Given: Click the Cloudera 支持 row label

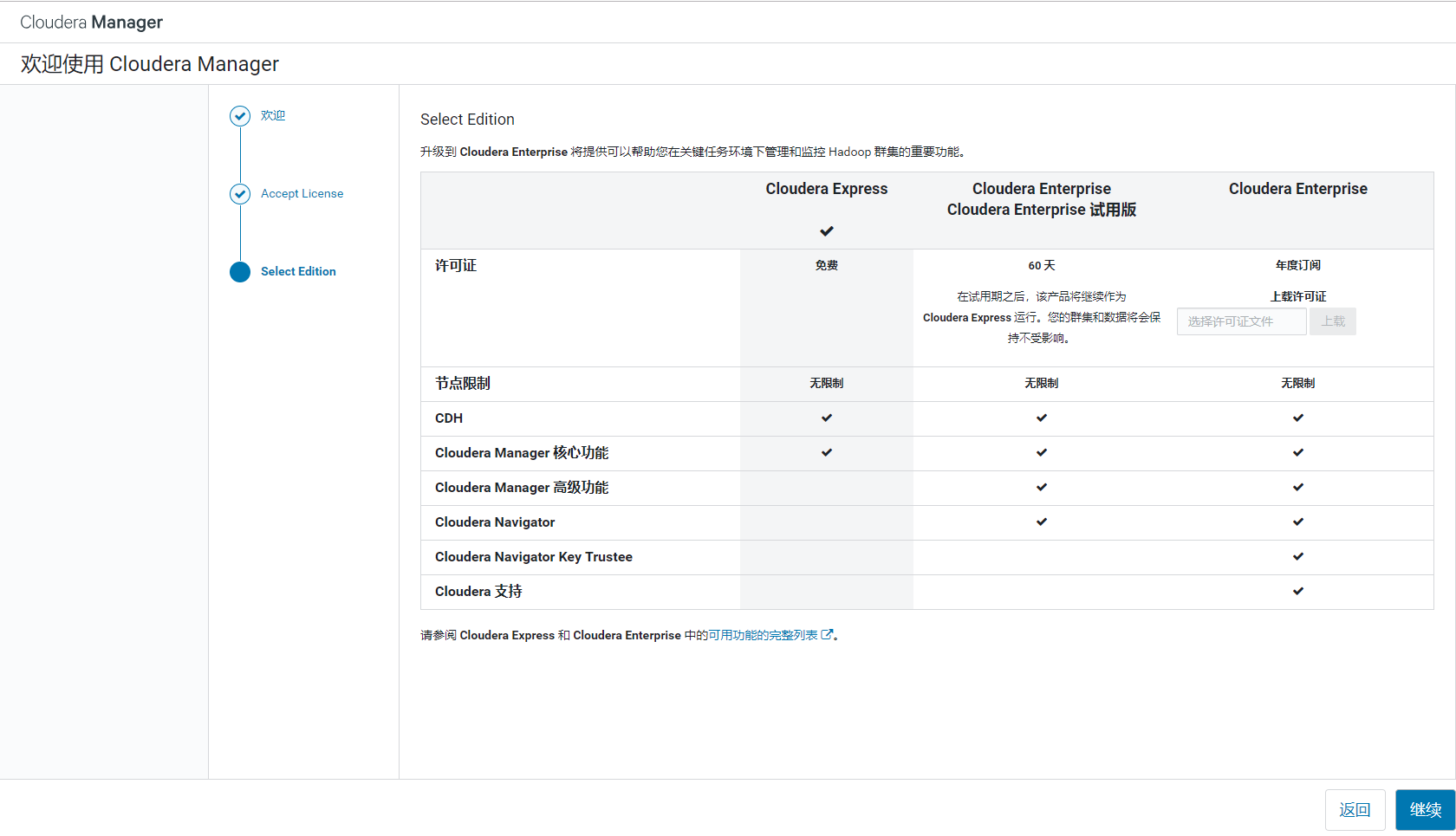Looking at the screenshot, I should (x=478, y=592).
